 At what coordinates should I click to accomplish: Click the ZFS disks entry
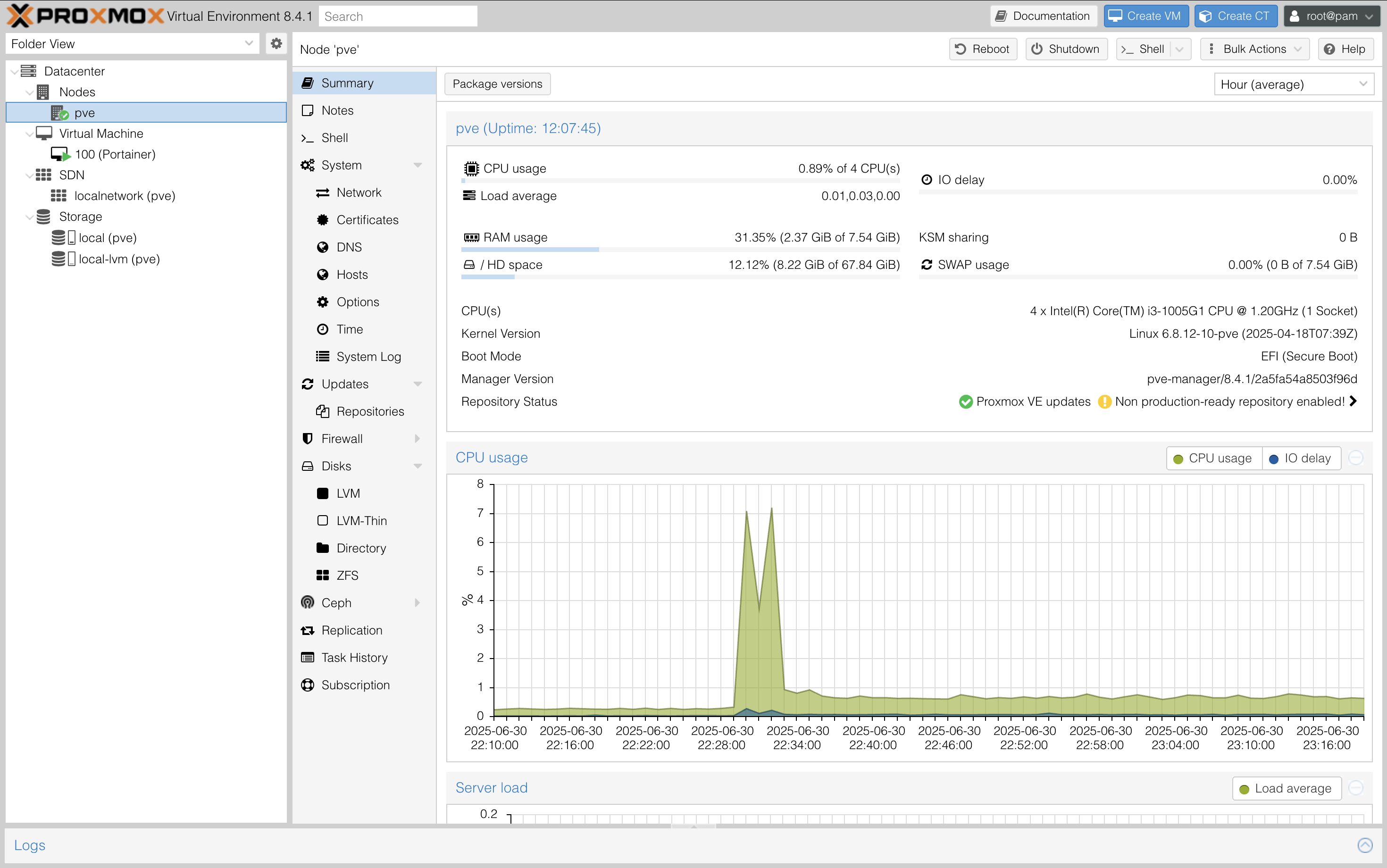[347, 575]
